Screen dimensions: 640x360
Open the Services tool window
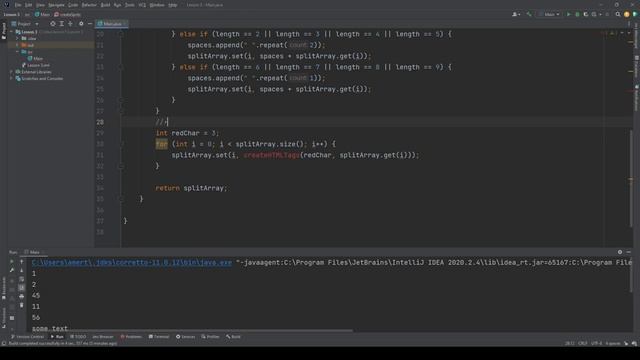tap(185, 337)
